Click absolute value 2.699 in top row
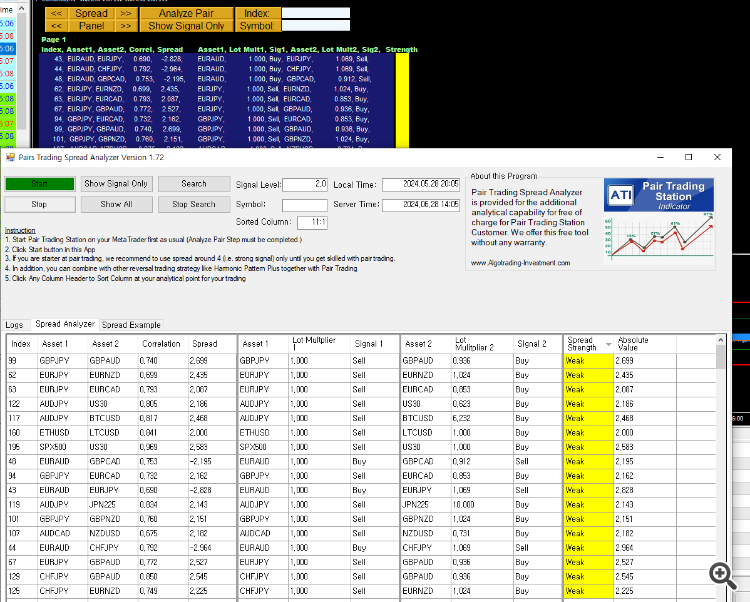 (645, 361)
